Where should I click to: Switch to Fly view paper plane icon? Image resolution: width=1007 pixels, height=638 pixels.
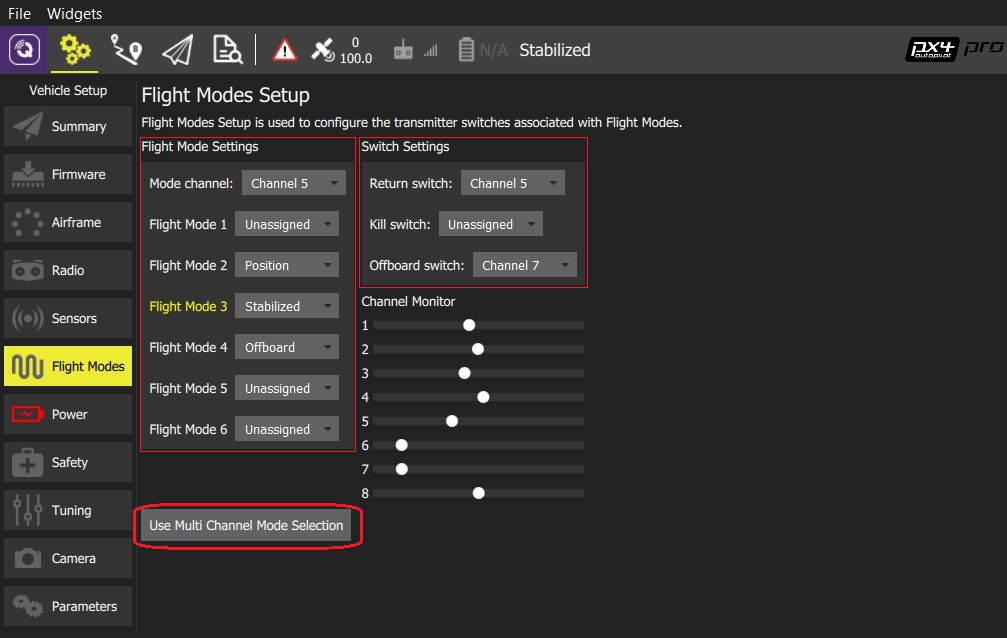pyautogui.click(x=177, y=49)
